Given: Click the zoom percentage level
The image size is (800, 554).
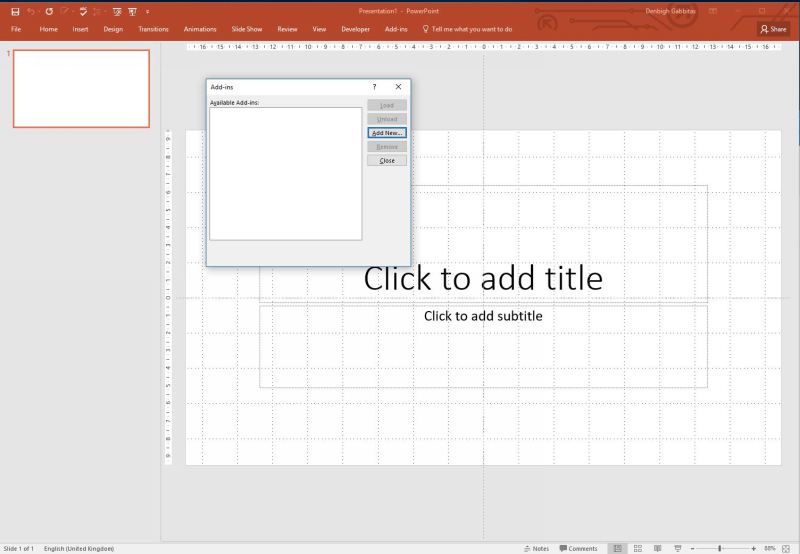Looking at the screenshot, I should click(x=769, y=548).
